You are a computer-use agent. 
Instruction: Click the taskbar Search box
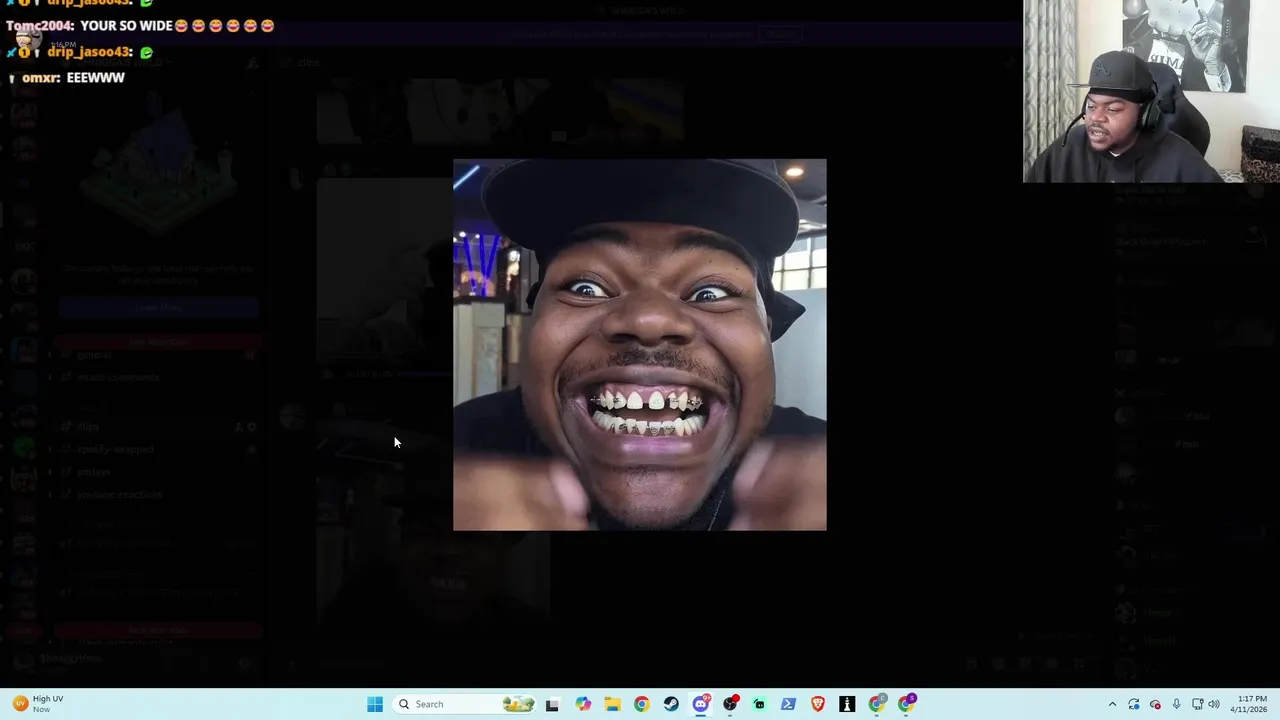point(466,704)
